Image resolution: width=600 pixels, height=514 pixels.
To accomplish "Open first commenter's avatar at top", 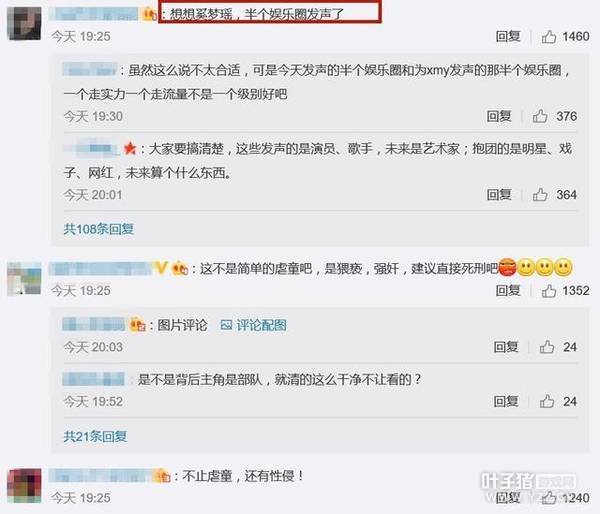I will click(24, 24).
